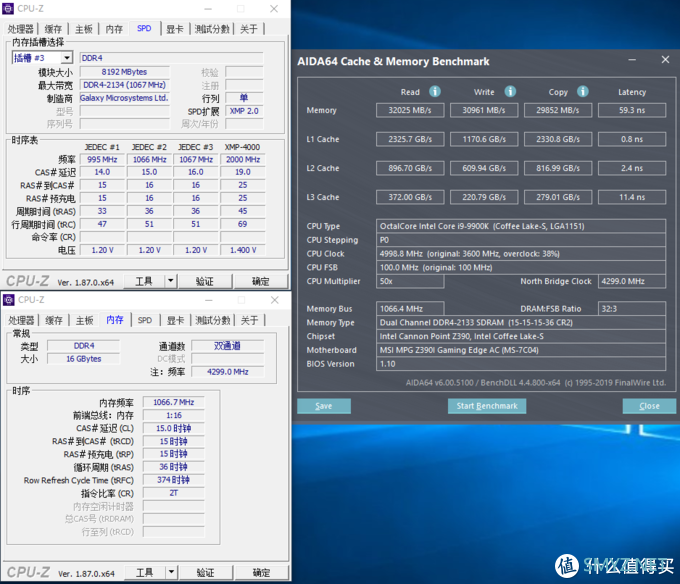Click the 确定 button in the top CPU-Z
Screen dimensions: 680x584
pos(261,281)
